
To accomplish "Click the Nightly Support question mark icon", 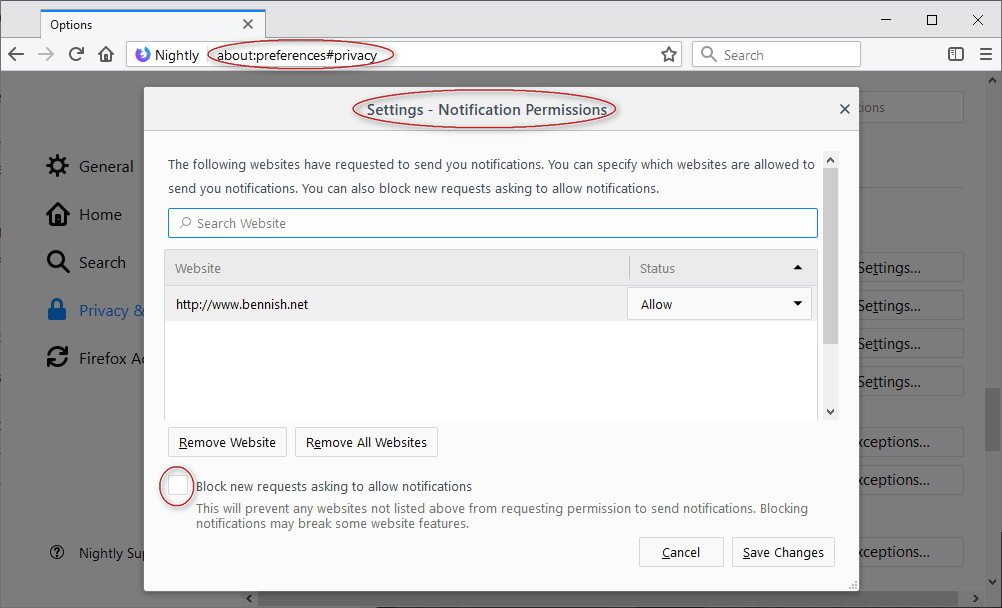I will 57,552.
